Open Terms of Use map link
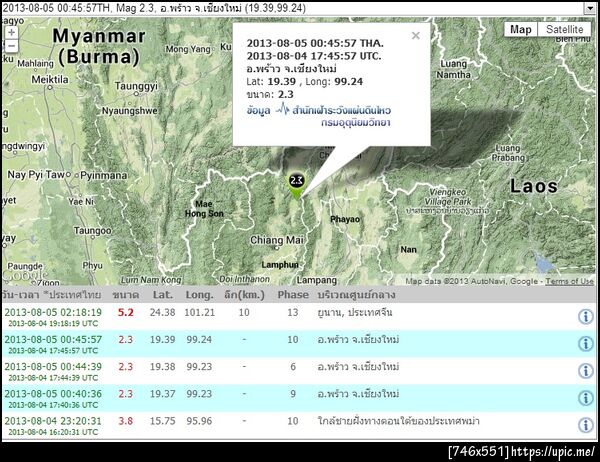Screen dimensions: 600x462 [569, 281]
